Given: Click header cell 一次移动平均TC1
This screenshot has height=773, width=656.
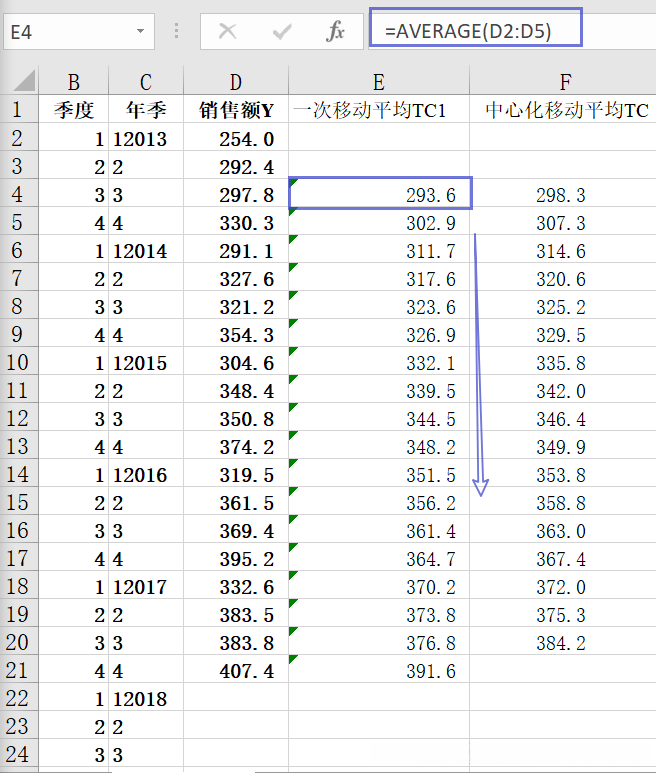Looking at the screenshot, I should [379, 109].
